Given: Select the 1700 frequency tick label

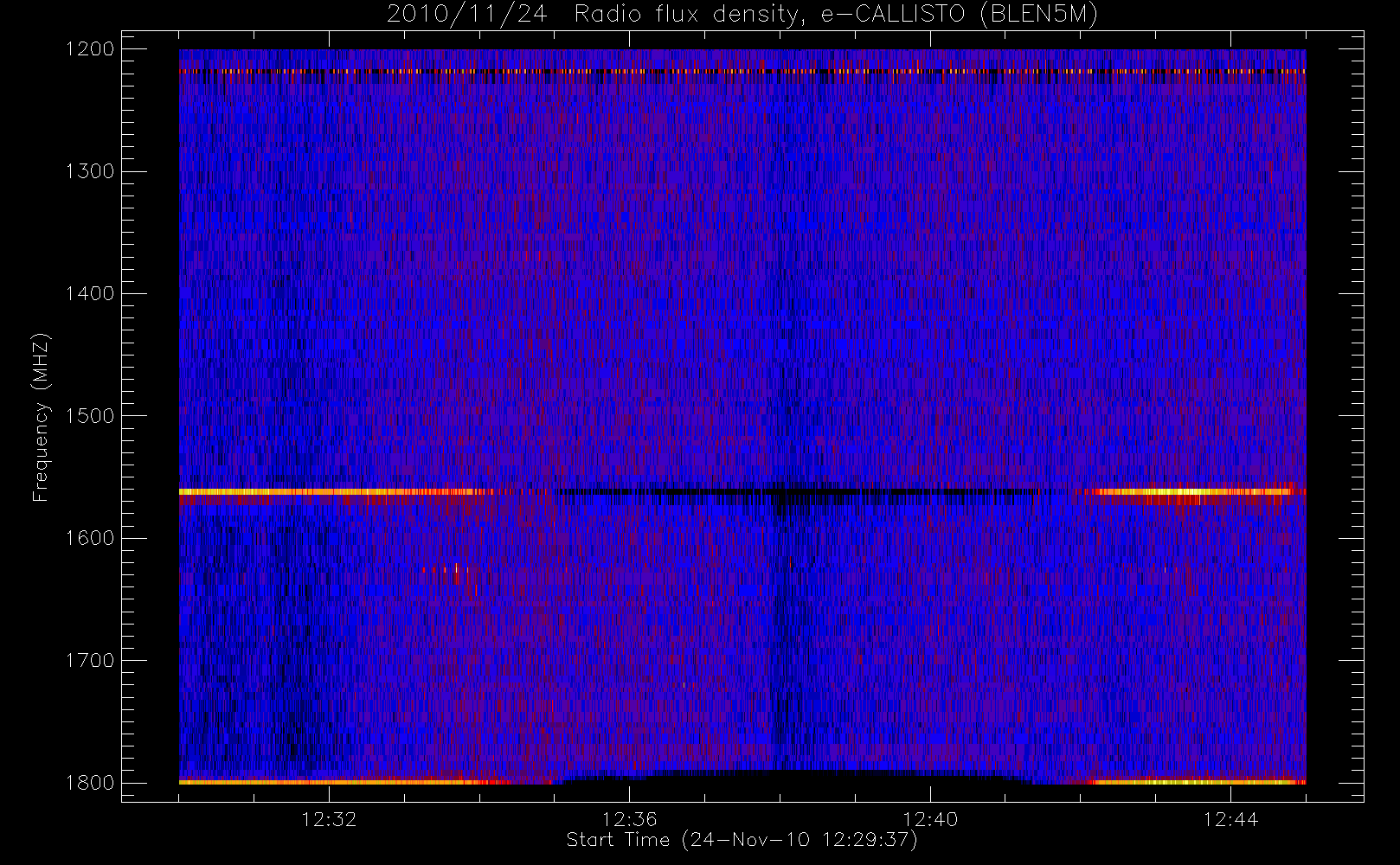Looking at the screenshot, I should coord(90,661).
